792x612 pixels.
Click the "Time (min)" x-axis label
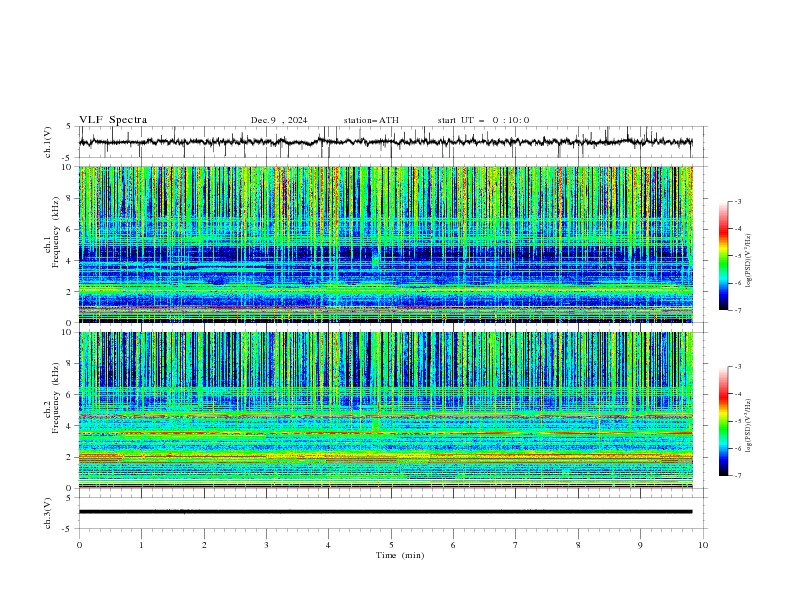(x=400, y=555)
